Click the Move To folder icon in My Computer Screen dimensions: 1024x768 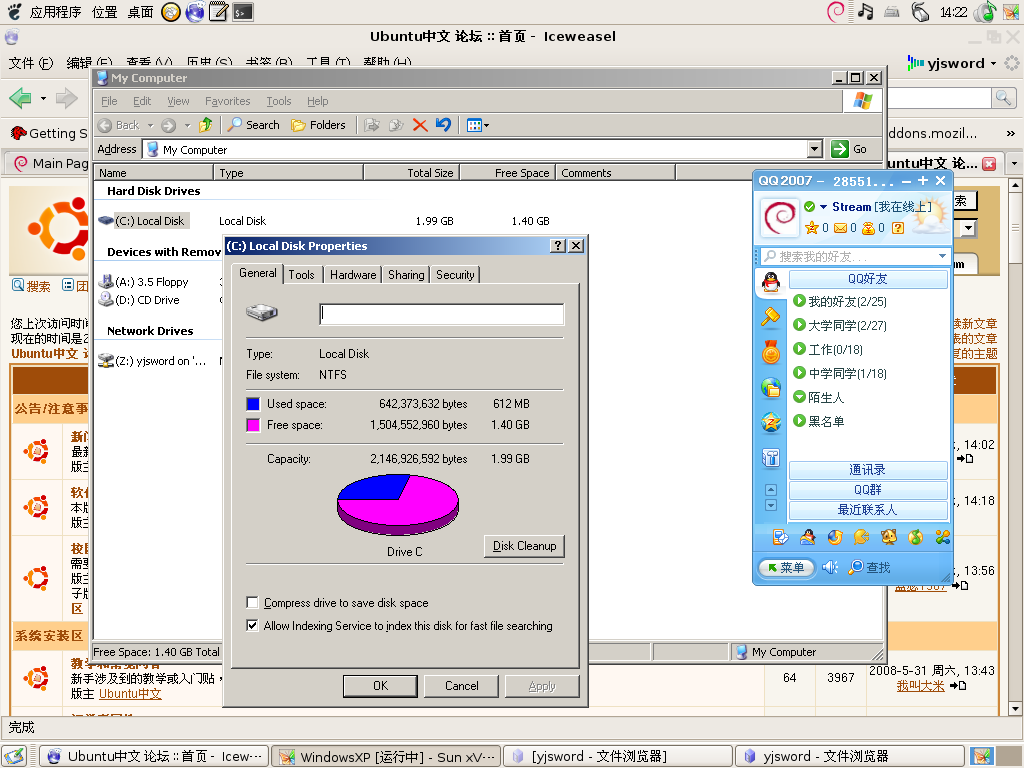tap(372, 125)
